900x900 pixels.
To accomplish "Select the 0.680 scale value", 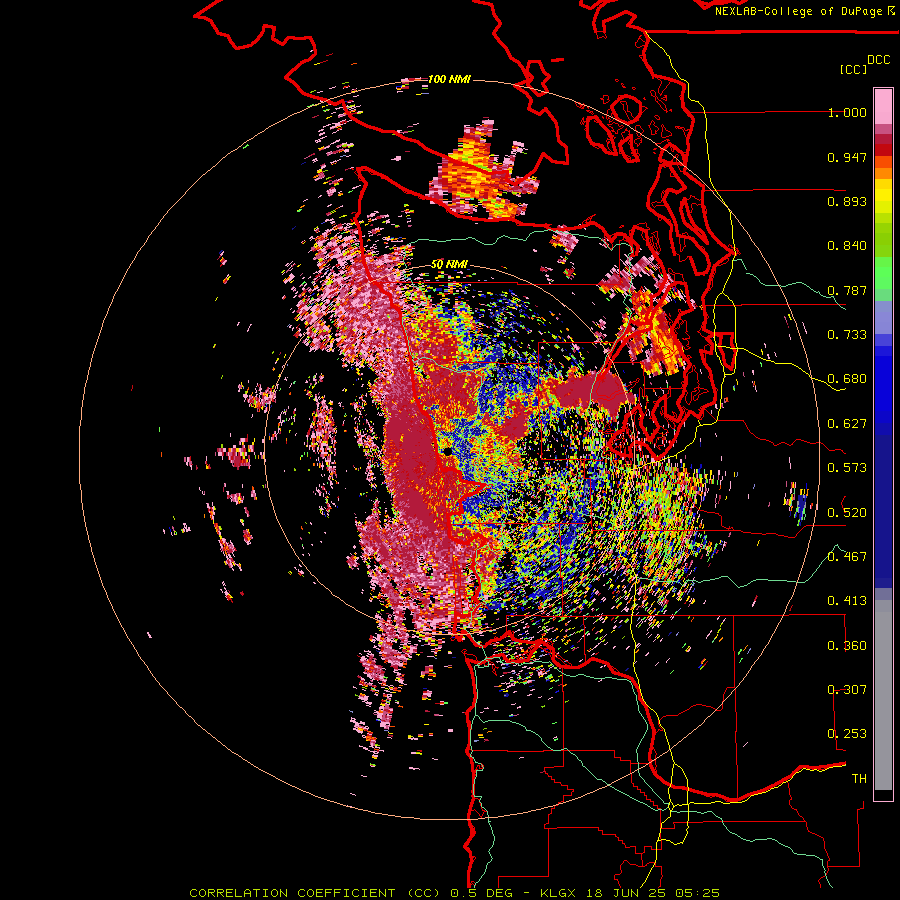I will [x=847, y=379].
